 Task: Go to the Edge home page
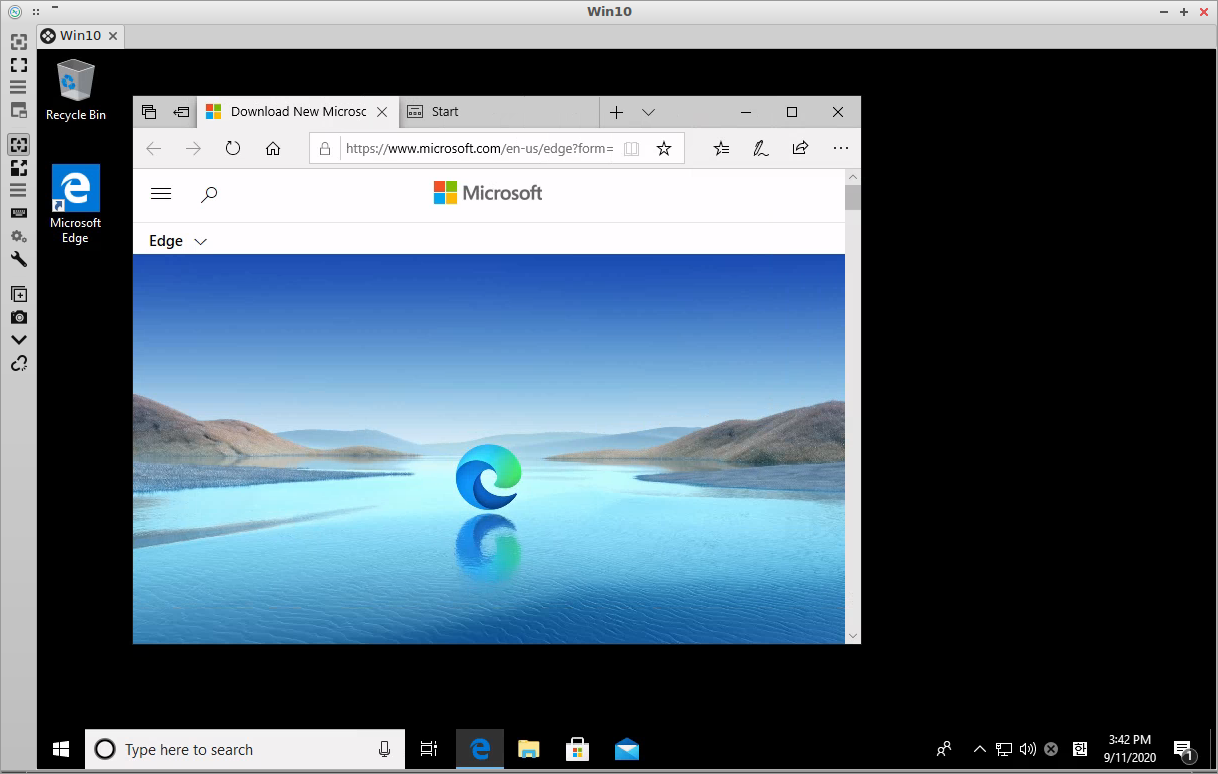[x=273, y=148]
